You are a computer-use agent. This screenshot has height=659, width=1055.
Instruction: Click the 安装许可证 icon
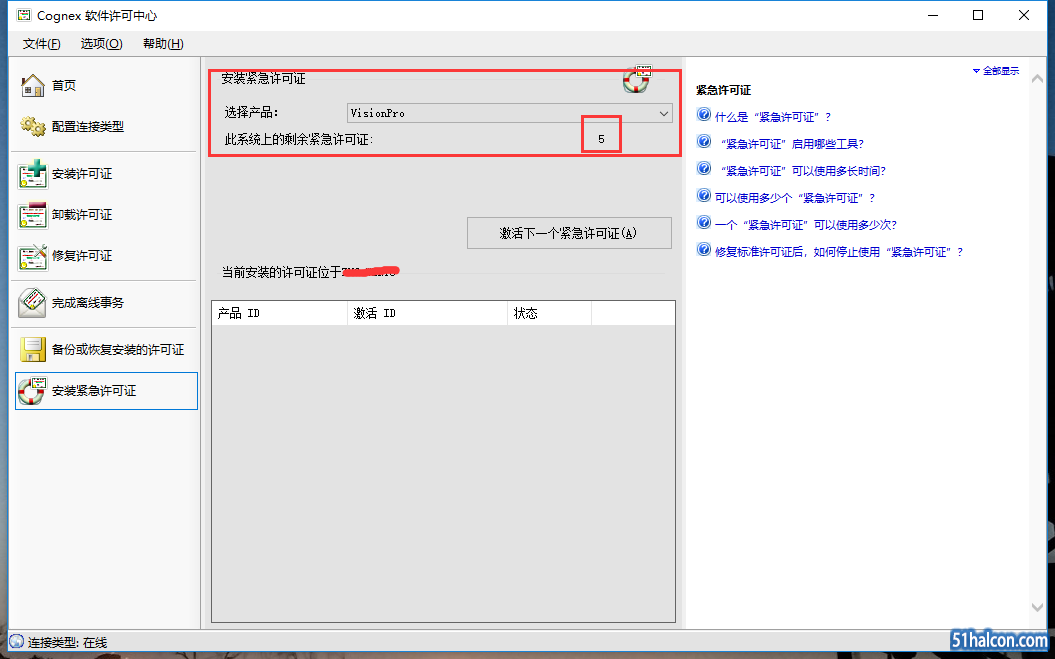pyautogui.click(x=32, y=174)
